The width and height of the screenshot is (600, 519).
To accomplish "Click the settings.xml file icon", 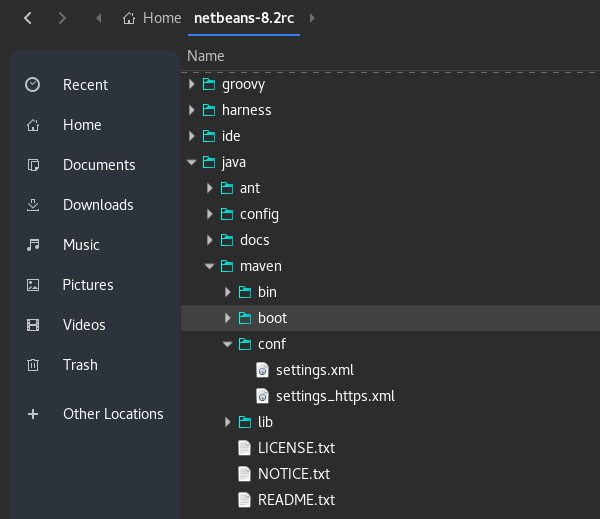I will click(263, 370).
